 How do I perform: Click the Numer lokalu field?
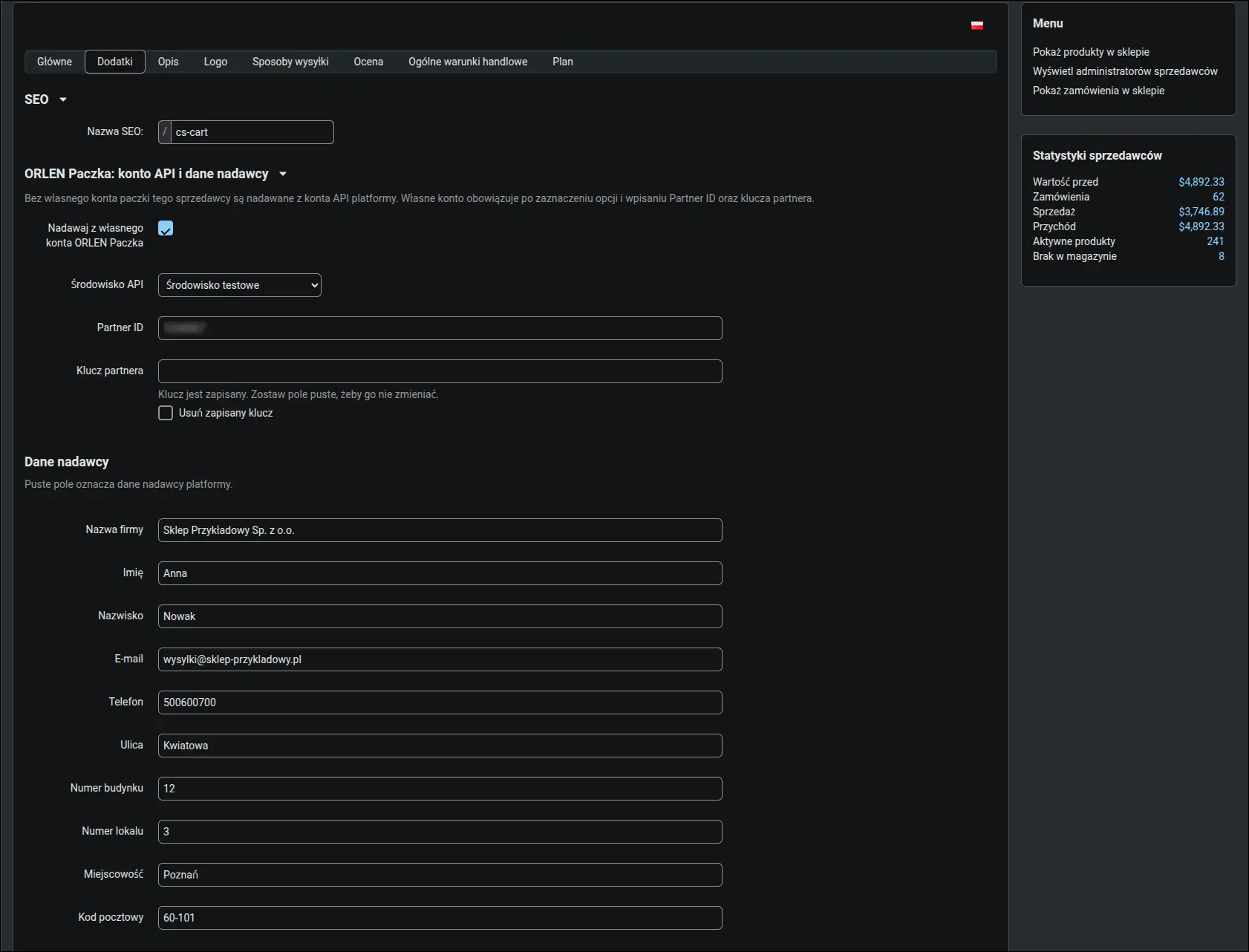point(440,832)
